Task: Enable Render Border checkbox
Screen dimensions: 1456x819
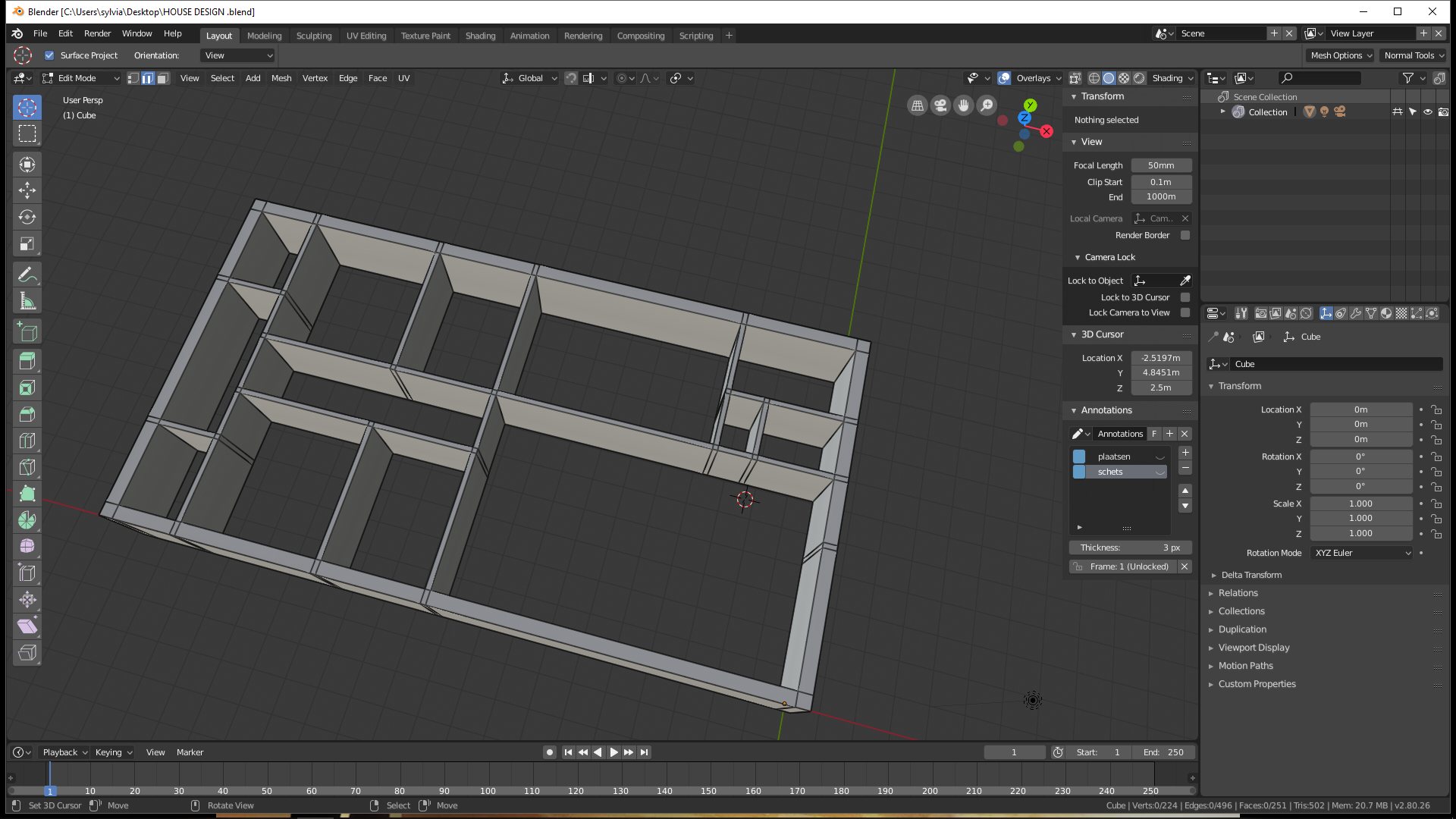Action: pos(1185,235)
